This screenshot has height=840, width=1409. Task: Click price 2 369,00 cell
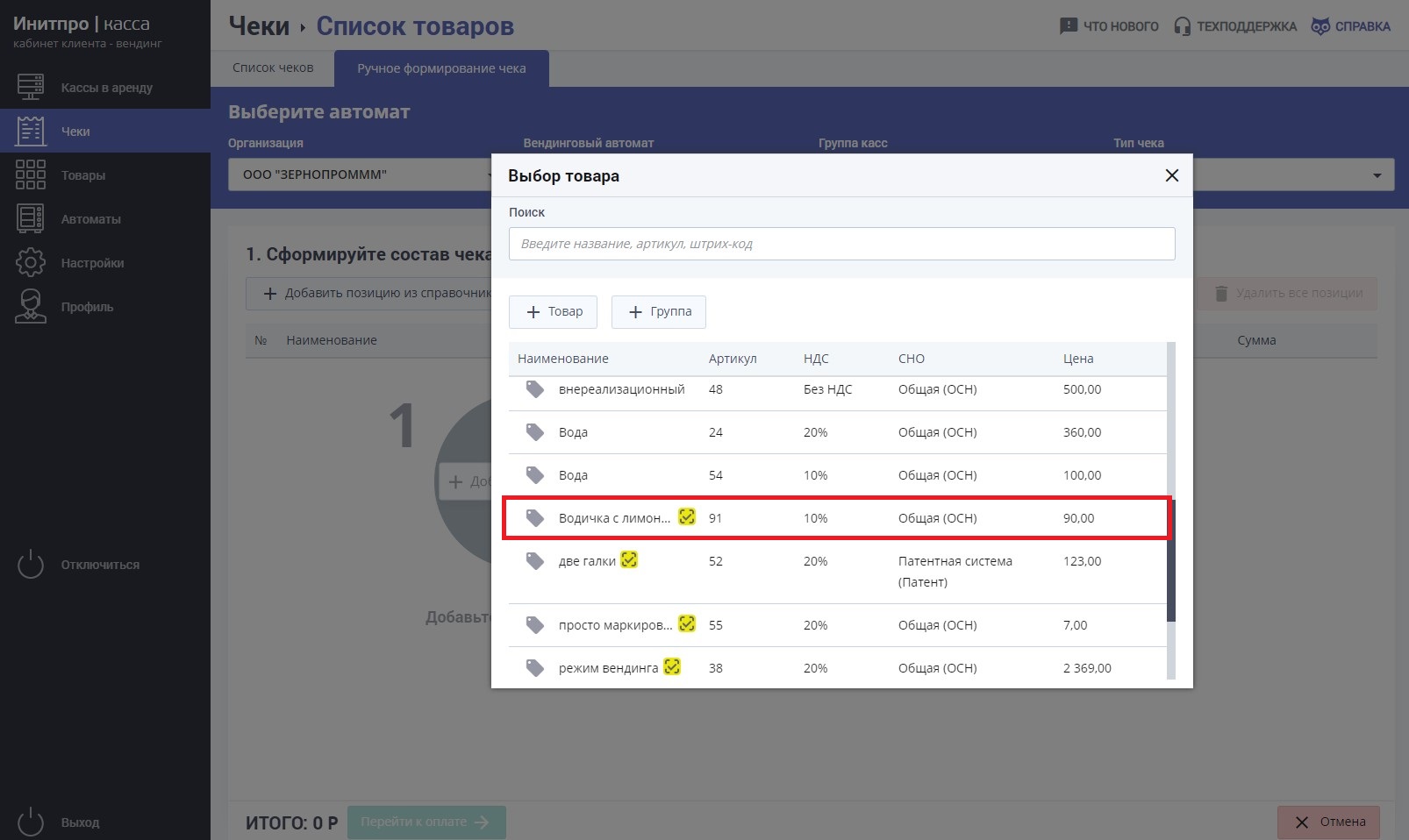(1087, 668)
